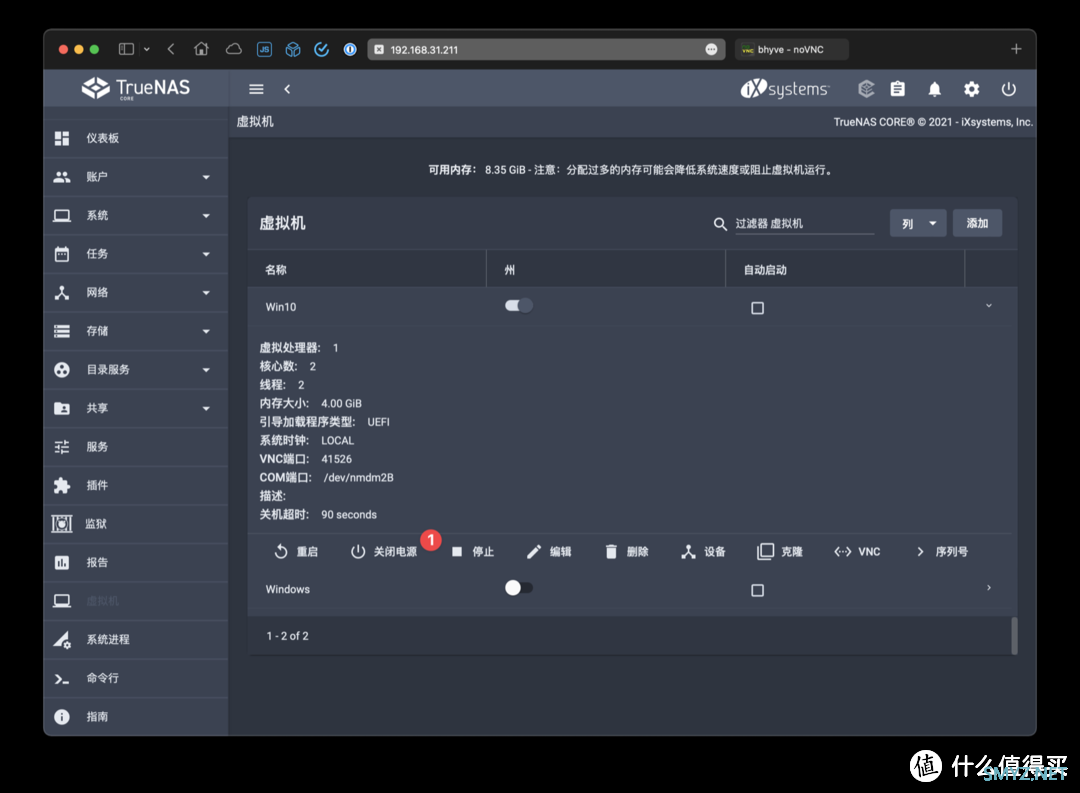Toggle the Windows VM state switch on
This screenshot has height=793, width=1080.
519,588
